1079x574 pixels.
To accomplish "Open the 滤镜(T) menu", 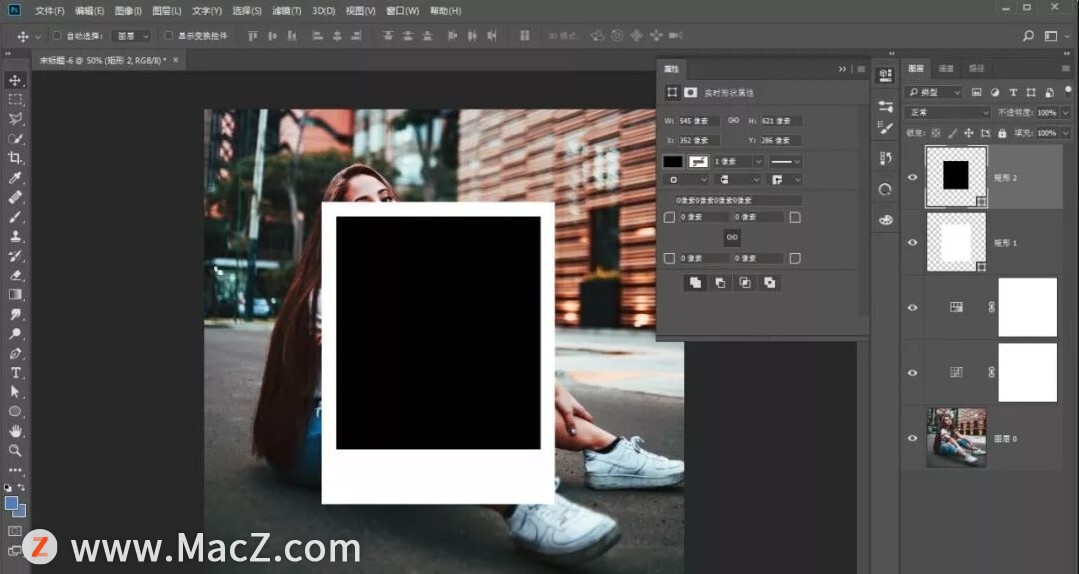I will [x=286, y=11].
